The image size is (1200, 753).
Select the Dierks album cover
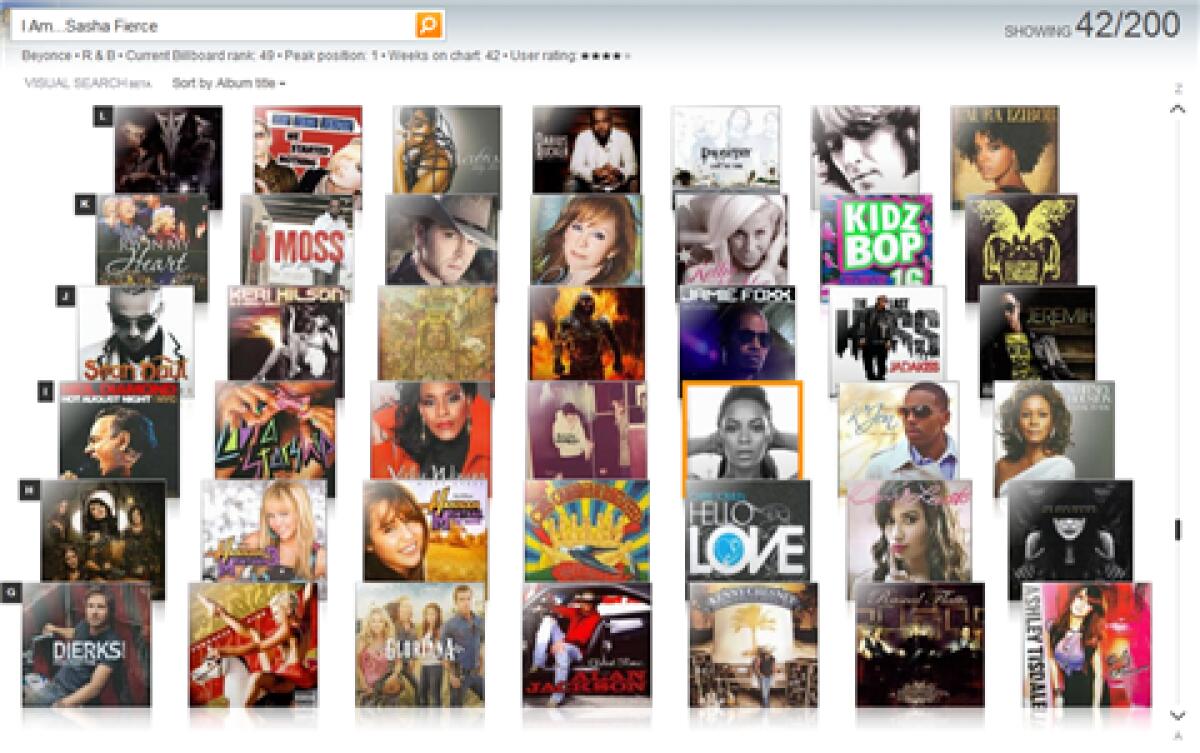pos(86,645)
